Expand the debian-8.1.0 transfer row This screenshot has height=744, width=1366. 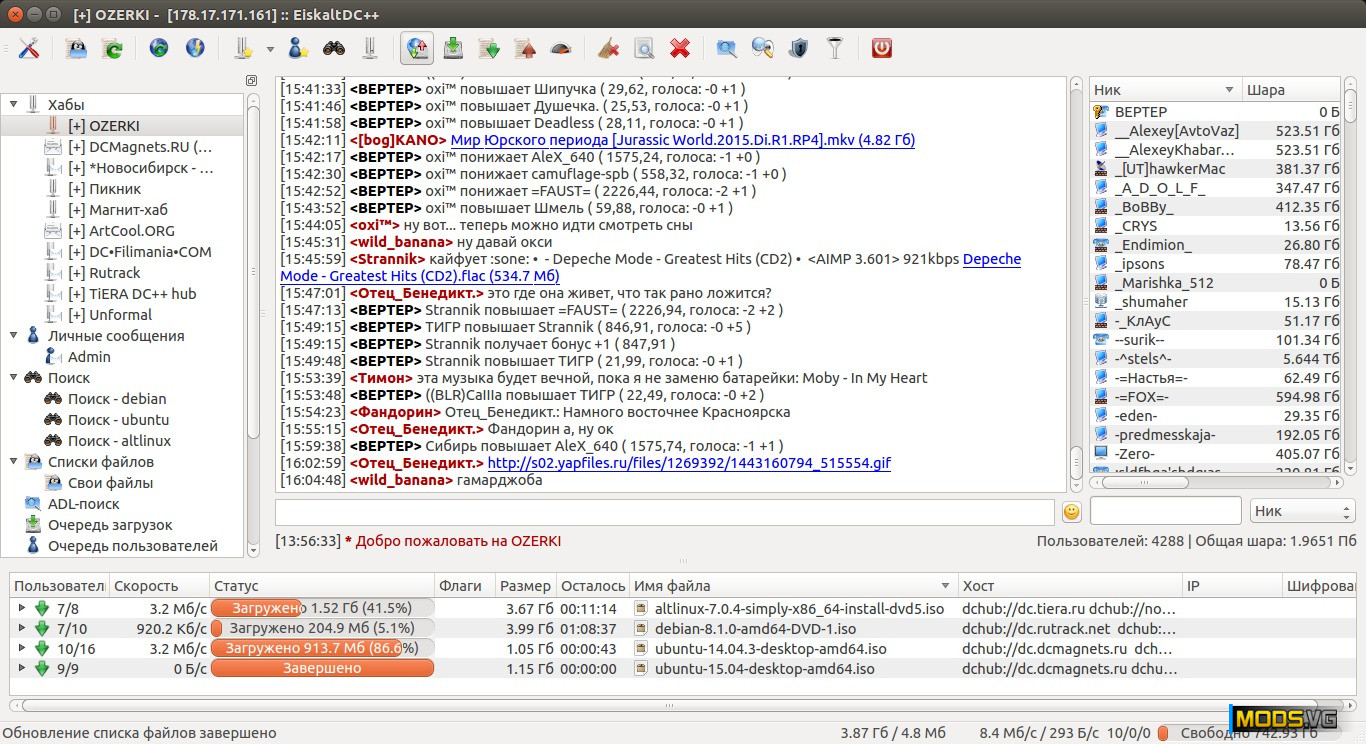(22, 629)
